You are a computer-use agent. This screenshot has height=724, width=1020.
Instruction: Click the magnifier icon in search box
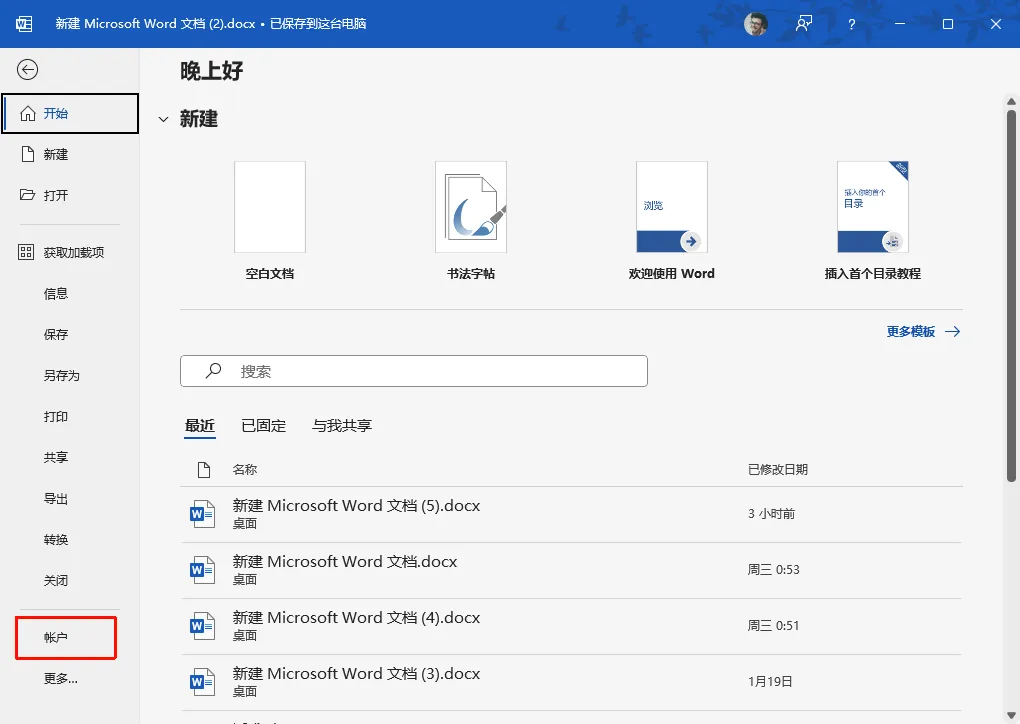tap(213, 371)
